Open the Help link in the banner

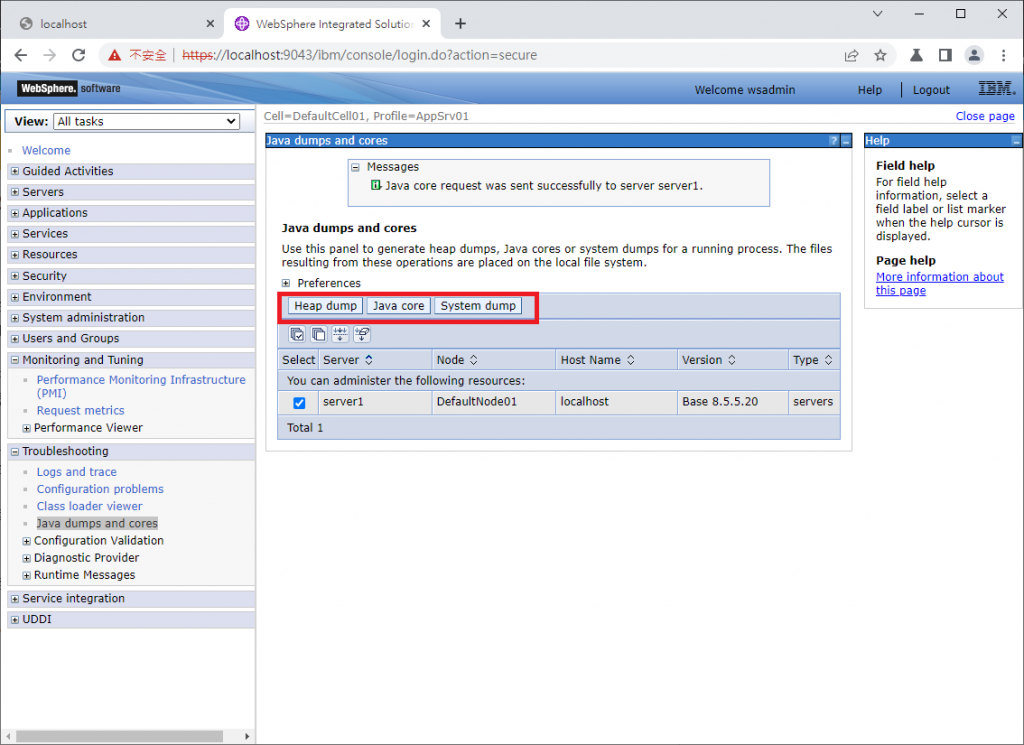pyautogui.click(x=869, y=90)
